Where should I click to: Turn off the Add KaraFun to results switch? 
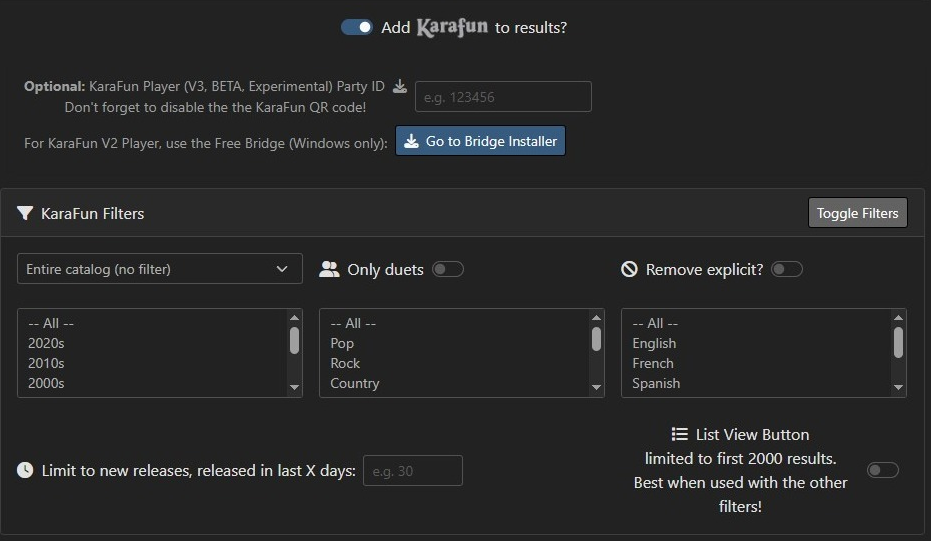click(x=356, y=27)
